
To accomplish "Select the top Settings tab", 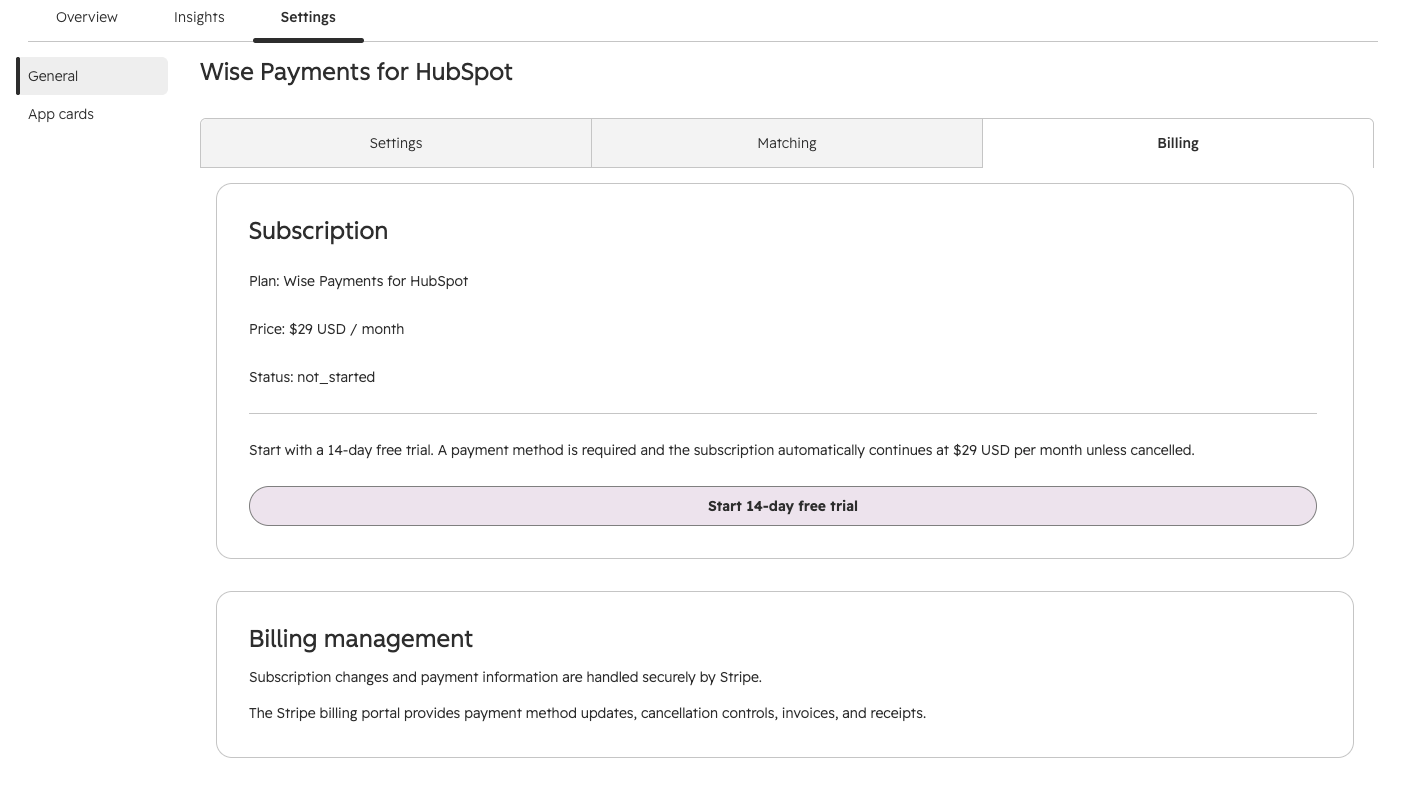I will coord(308,17).
